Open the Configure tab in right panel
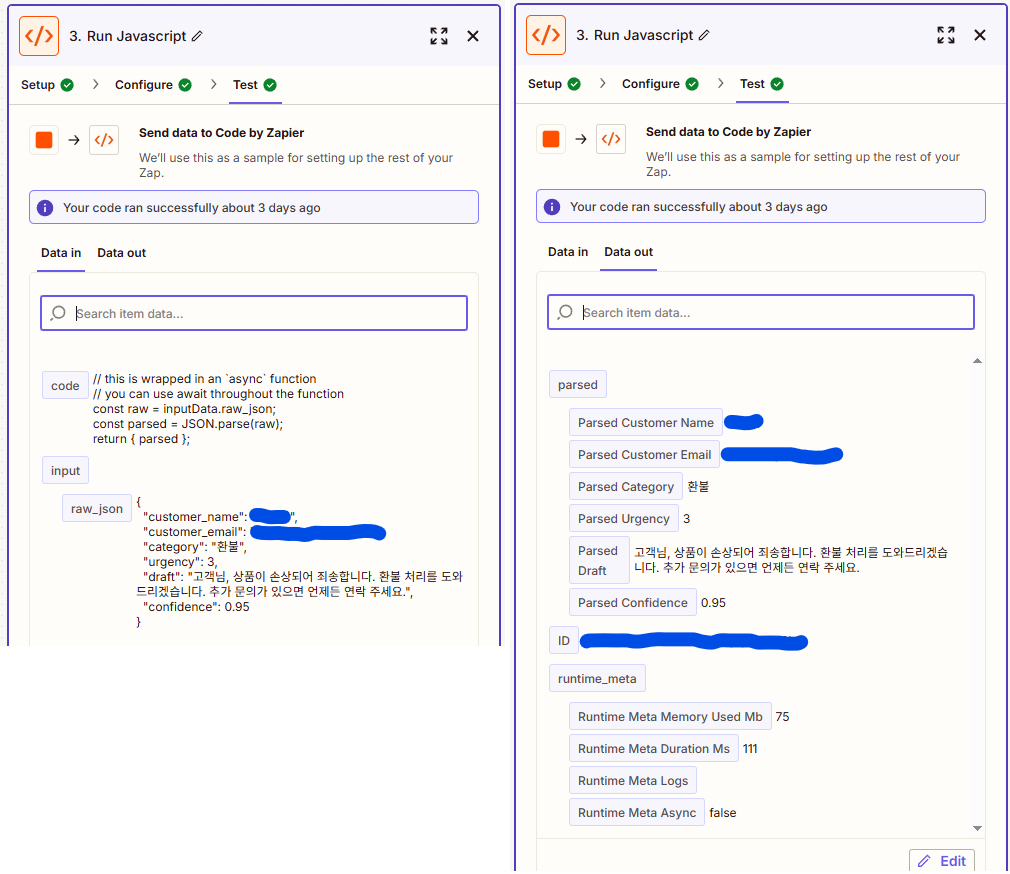This screenshot has width=1010, height=874. tap(660, 84)
